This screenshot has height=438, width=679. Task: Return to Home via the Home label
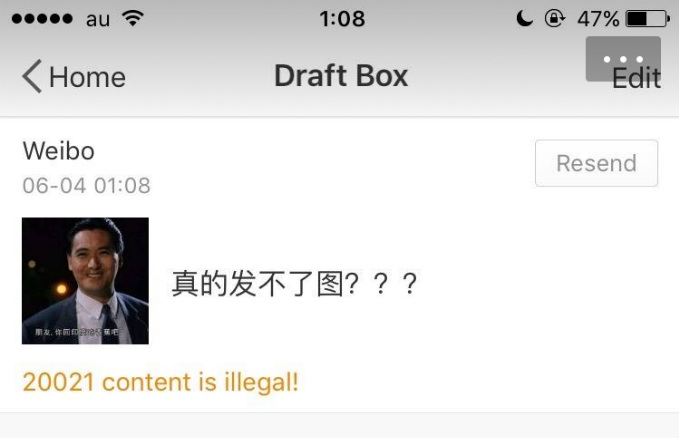87,77
